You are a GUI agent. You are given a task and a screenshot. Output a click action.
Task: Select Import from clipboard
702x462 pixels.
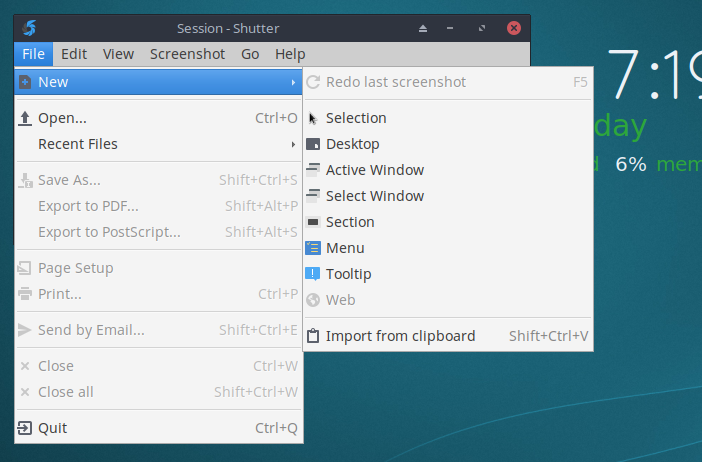click(x=448, y=336)
